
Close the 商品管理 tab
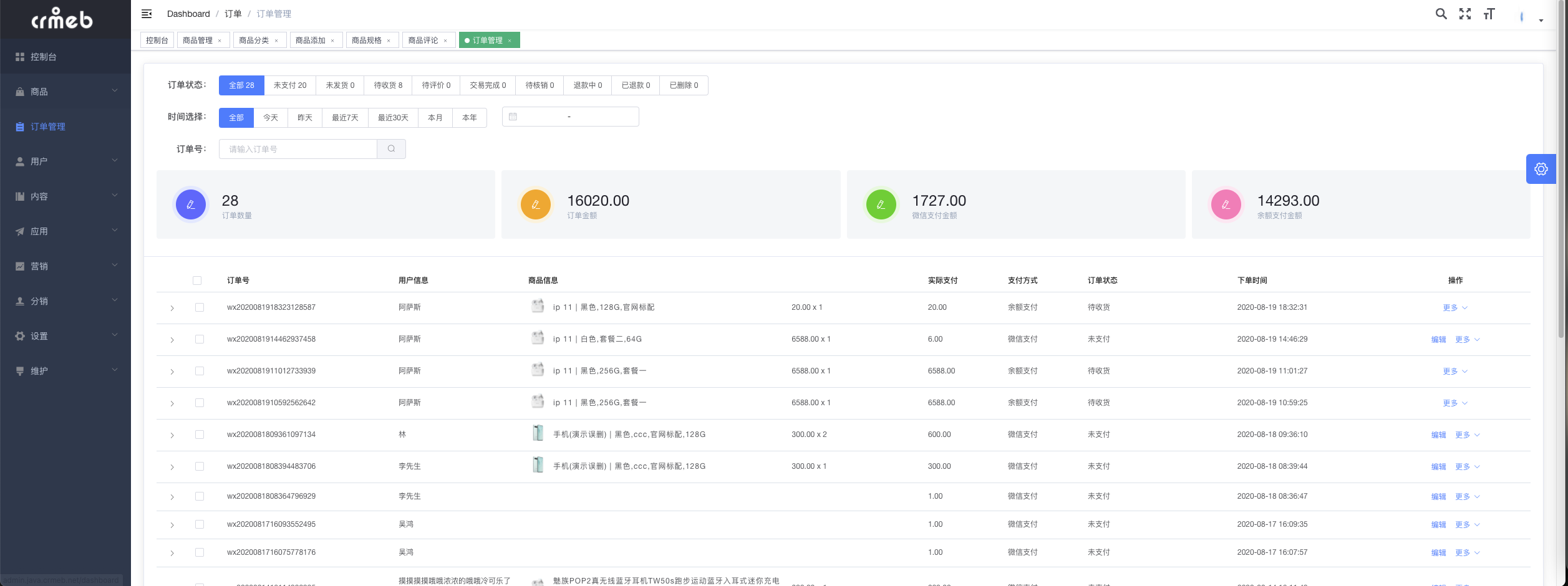coord(220,41)
